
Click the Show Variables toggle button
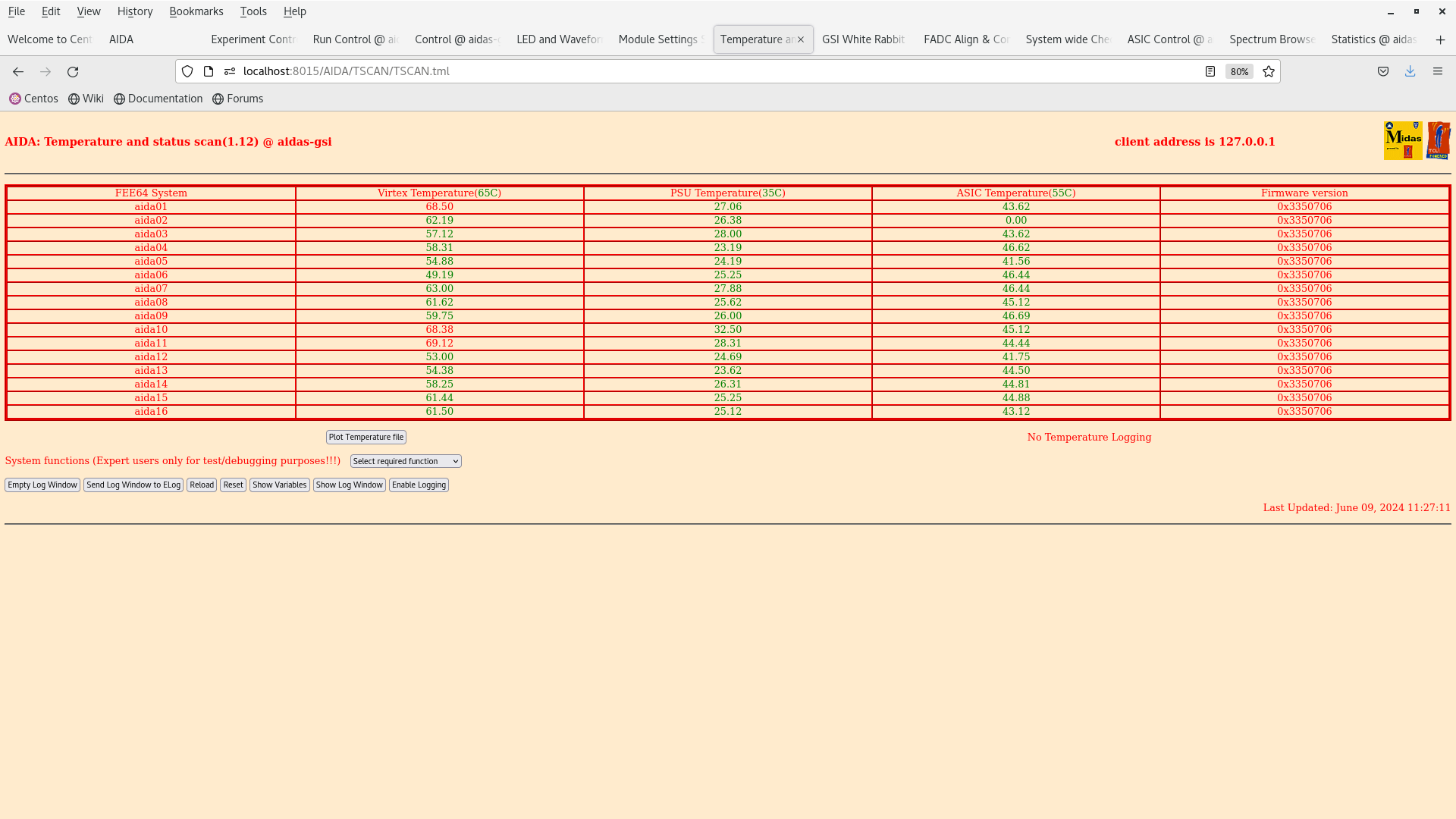pos(279,484)
